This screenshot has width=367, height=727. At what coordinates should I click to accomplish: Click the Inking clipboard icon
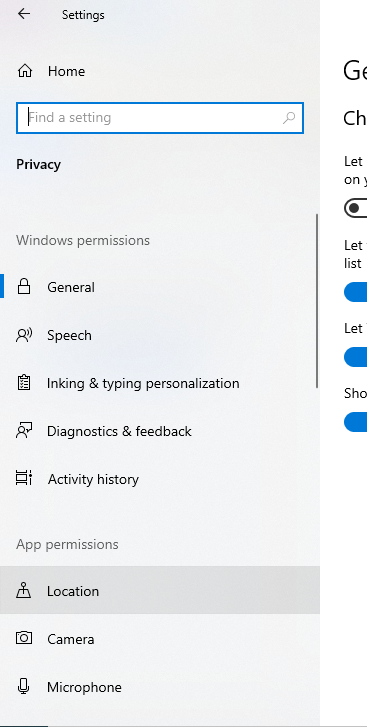24,383
